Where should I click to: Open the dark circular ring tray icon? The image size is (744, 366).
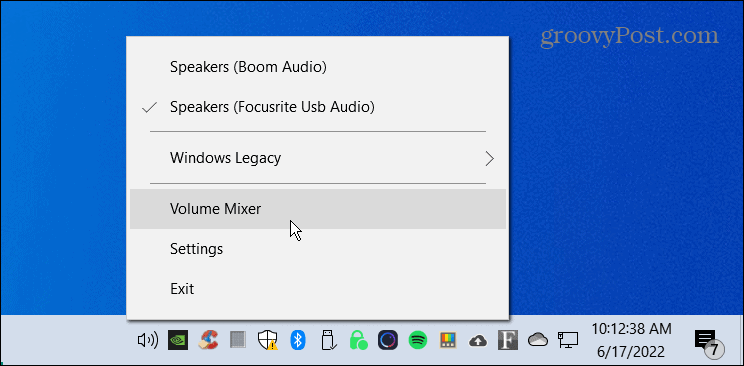(x=387, y=340)
